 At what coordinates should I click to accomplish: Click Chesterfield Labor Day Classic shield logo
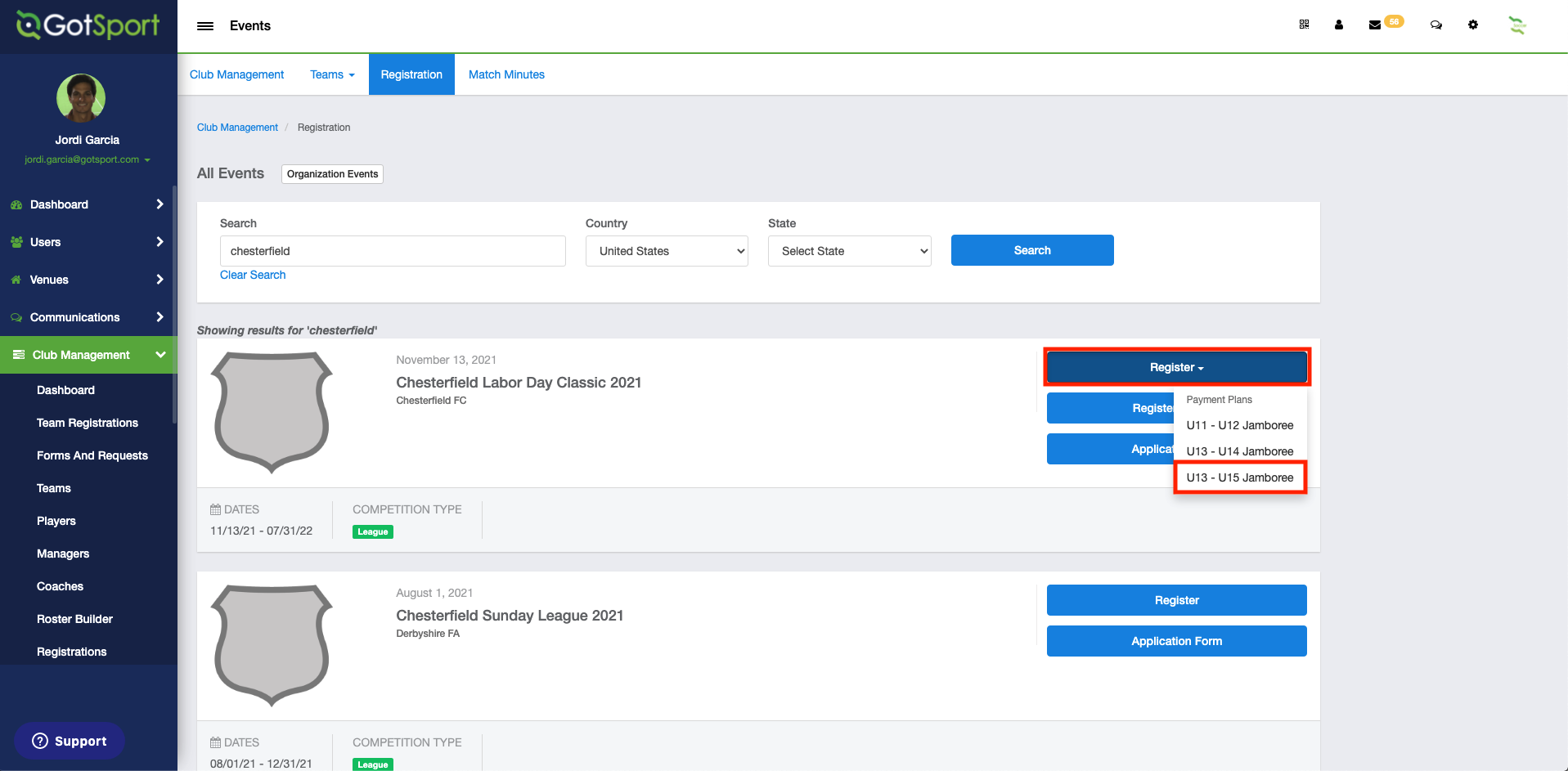coord(272,412)
